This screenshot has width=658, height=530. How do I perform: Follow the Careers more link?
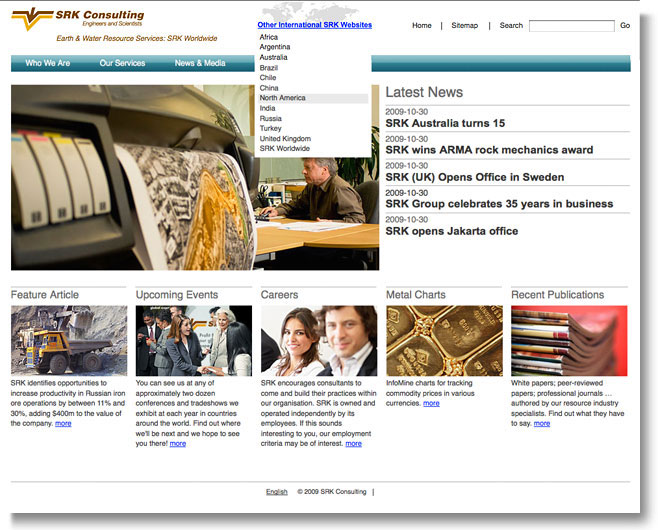tap(353, 444)
